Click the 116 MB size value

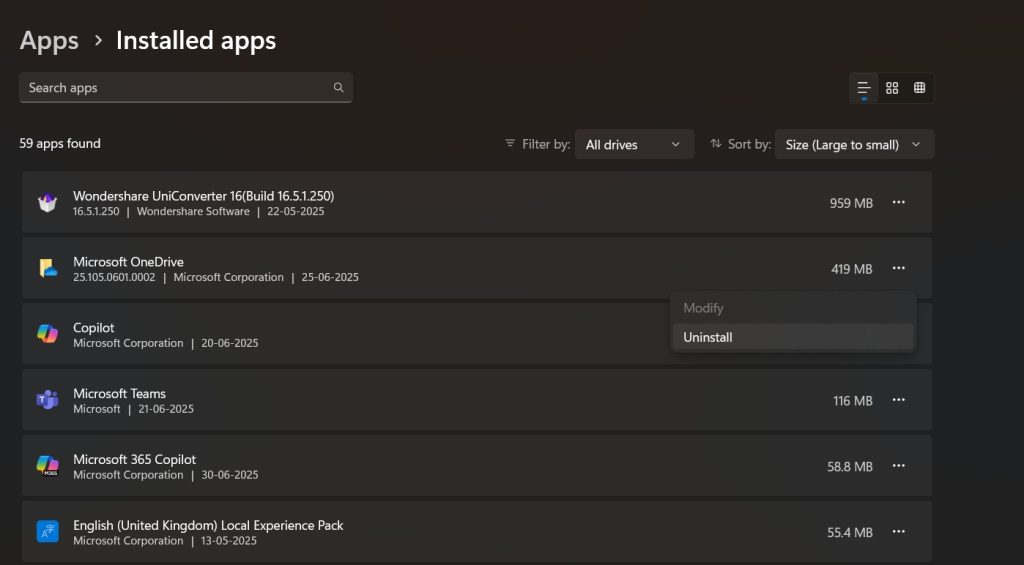coord(853,401)
